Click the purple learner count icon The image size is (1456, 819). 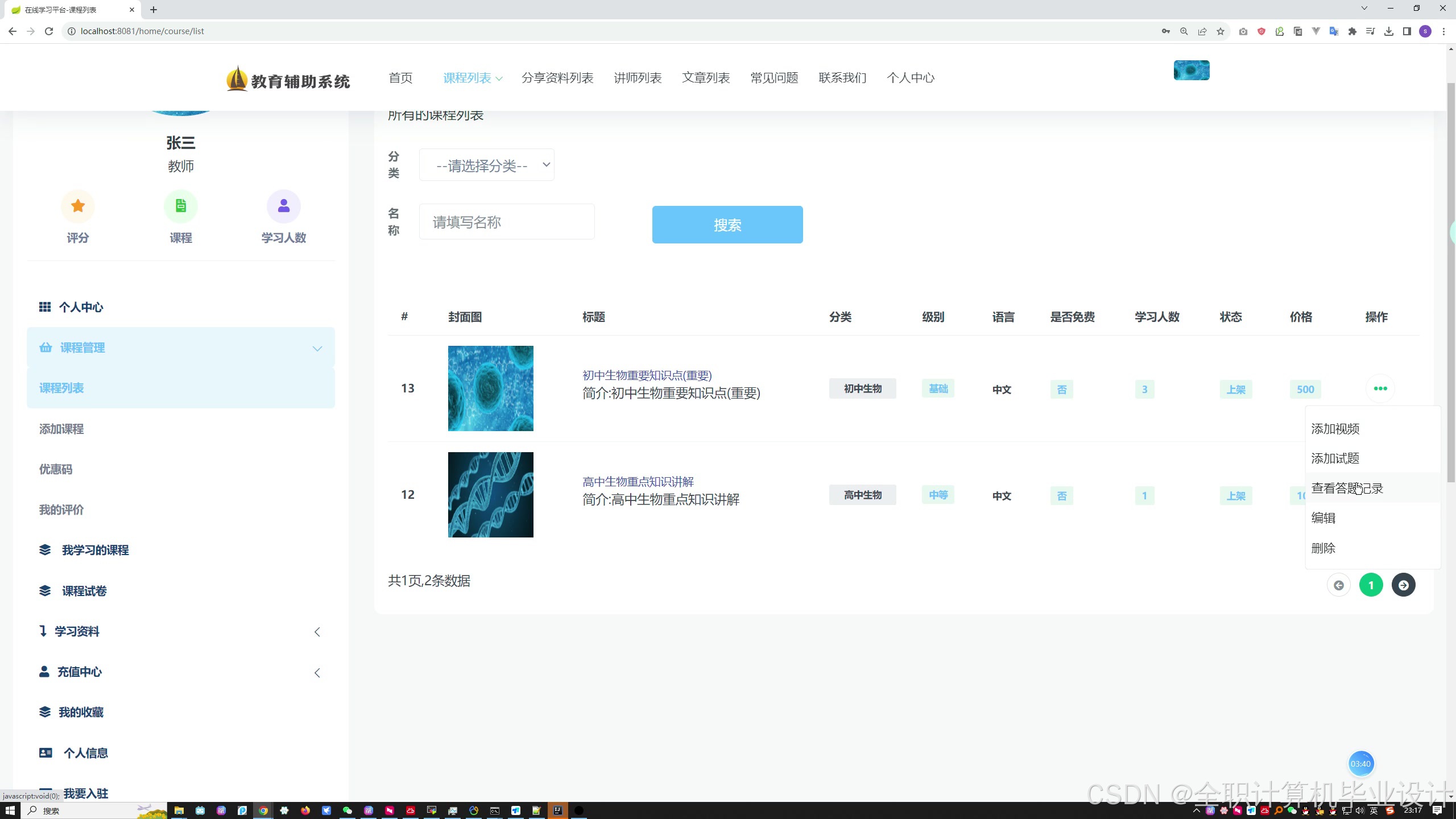pos(283,206)
